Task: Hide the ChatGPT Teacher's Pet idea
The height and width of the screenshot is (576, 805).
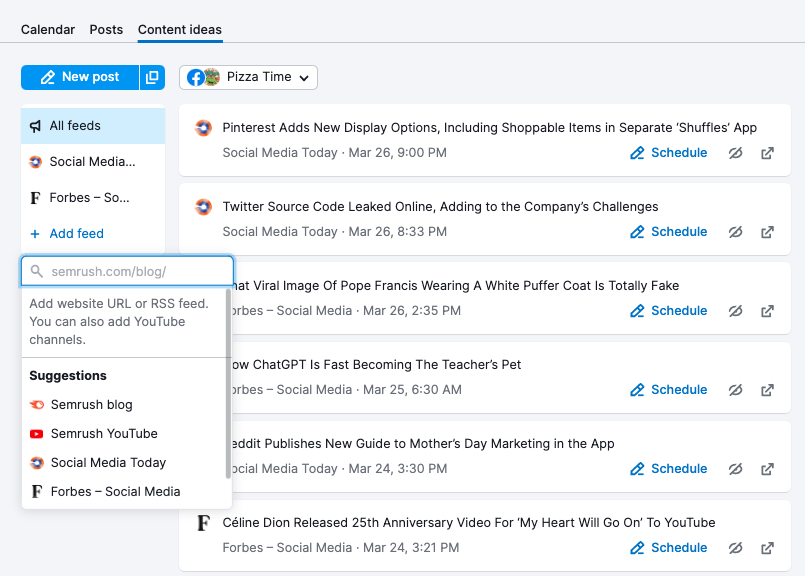Action: pyautogui.click(x=735, y=389)
